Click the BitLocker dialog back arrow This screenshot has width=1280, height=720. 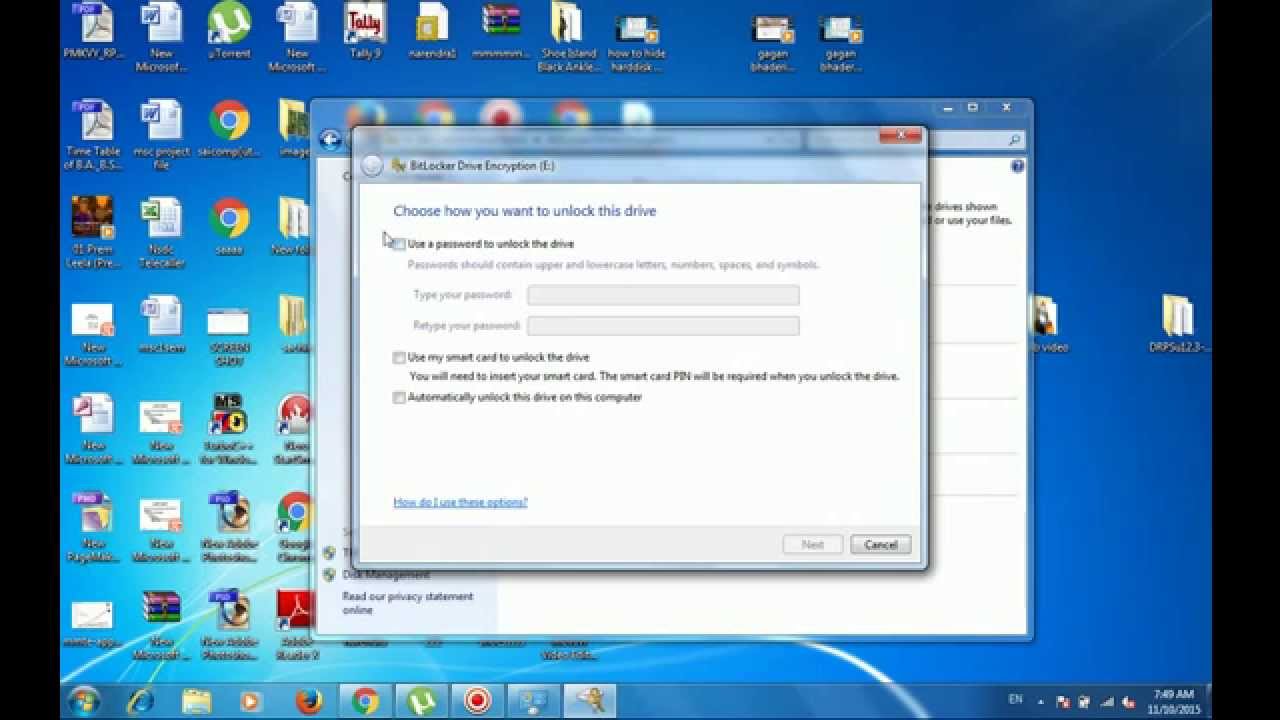372,166
